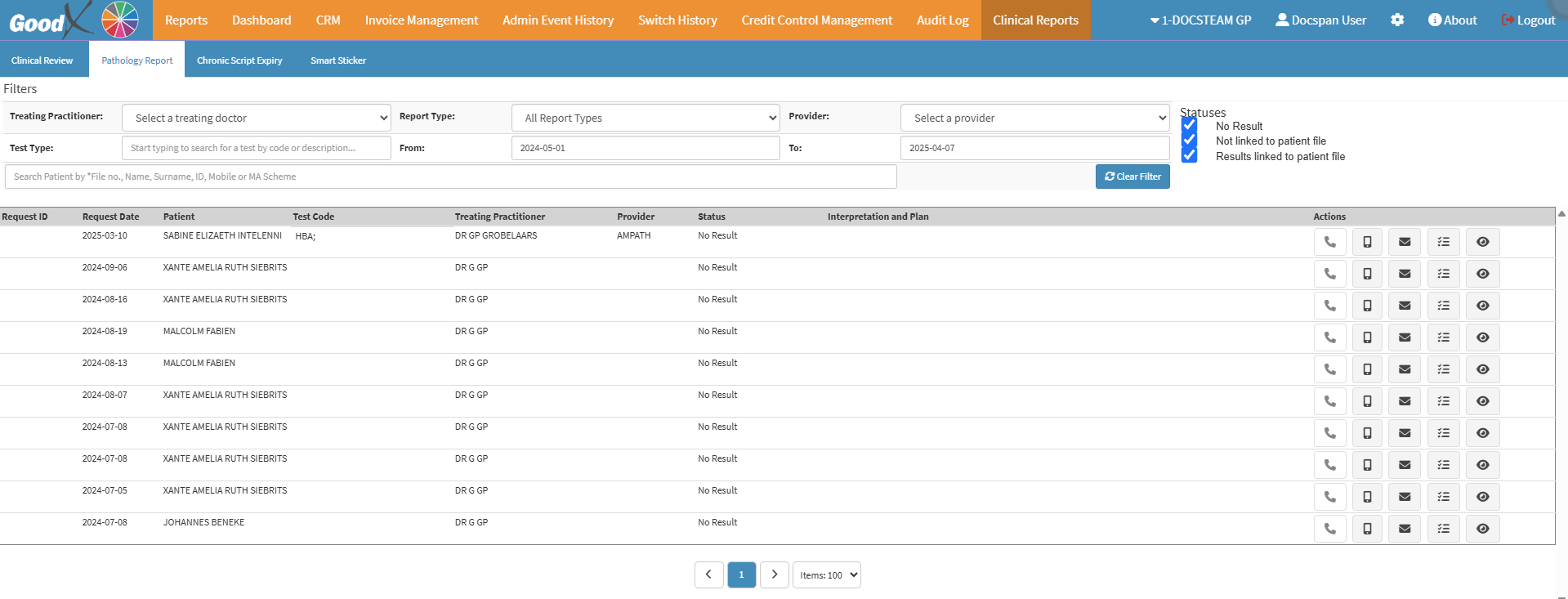Toggle Not linked to patient file checkbox
The width and height of the screenshot is (1568, 599).
point(1190,141)
